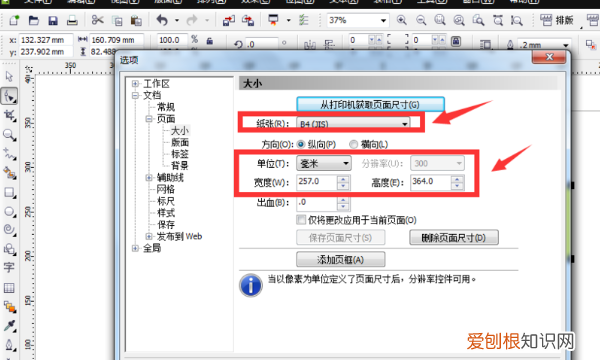Expand the 工作区 tree node
The image size is (600, 360).
point(135,83)
